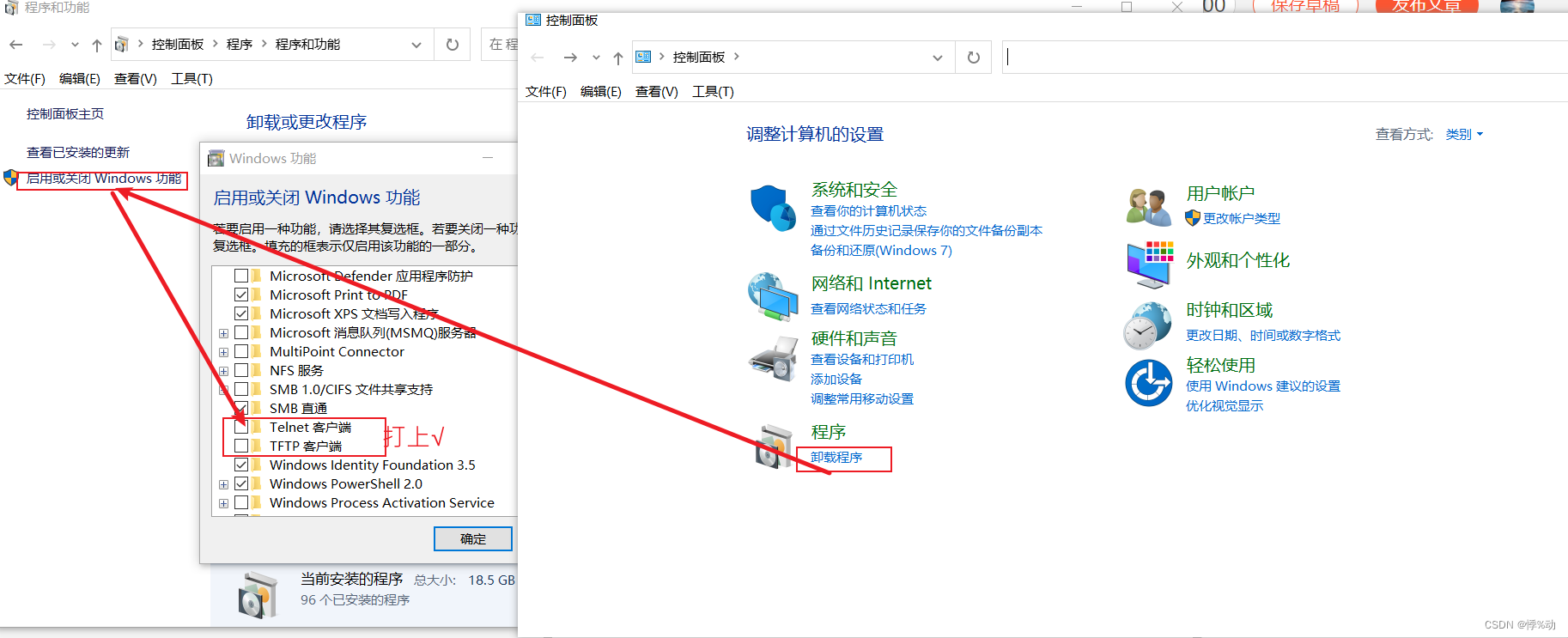1568x638 pixels.
Task: Click Control Panel breadcrumb in right window
Action: 699,58
